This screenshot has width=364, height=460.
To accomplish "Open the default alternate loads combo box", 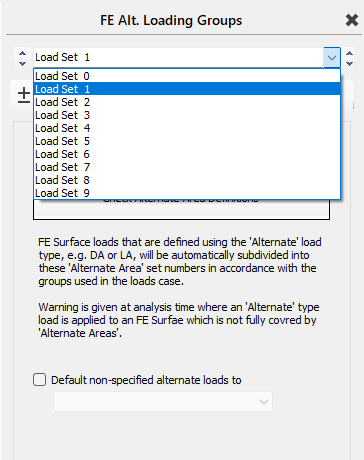I will point(163,402).
